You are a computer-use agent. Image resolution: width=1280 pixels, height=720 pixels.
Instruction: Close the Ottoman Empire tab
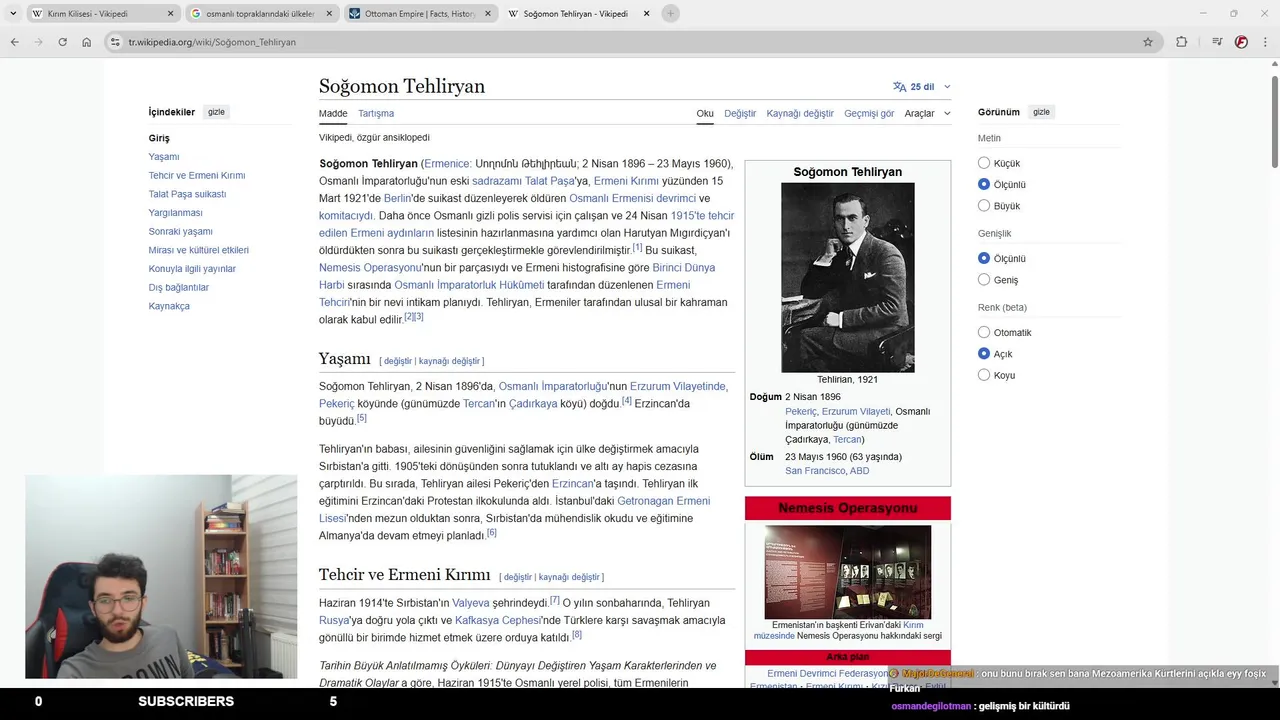487,14
